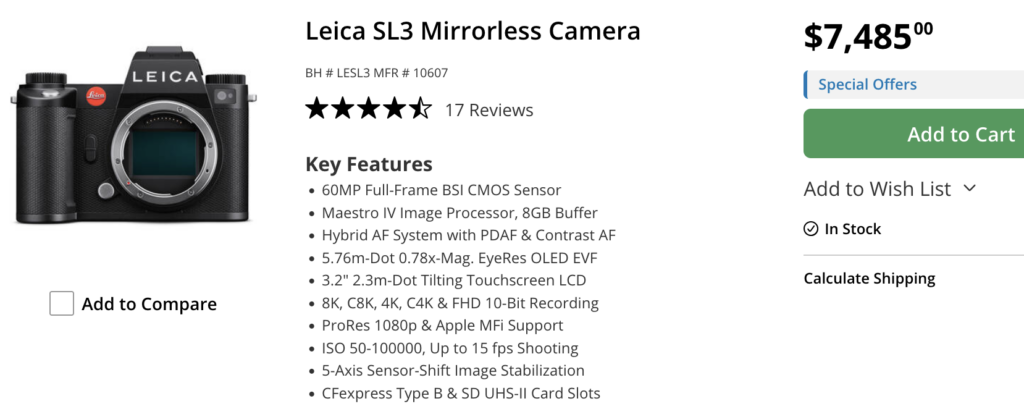This screenshot has height=409, width=1024.
Task: Select the ISO 50-100000 feature line
Action: tap(450, 348)
